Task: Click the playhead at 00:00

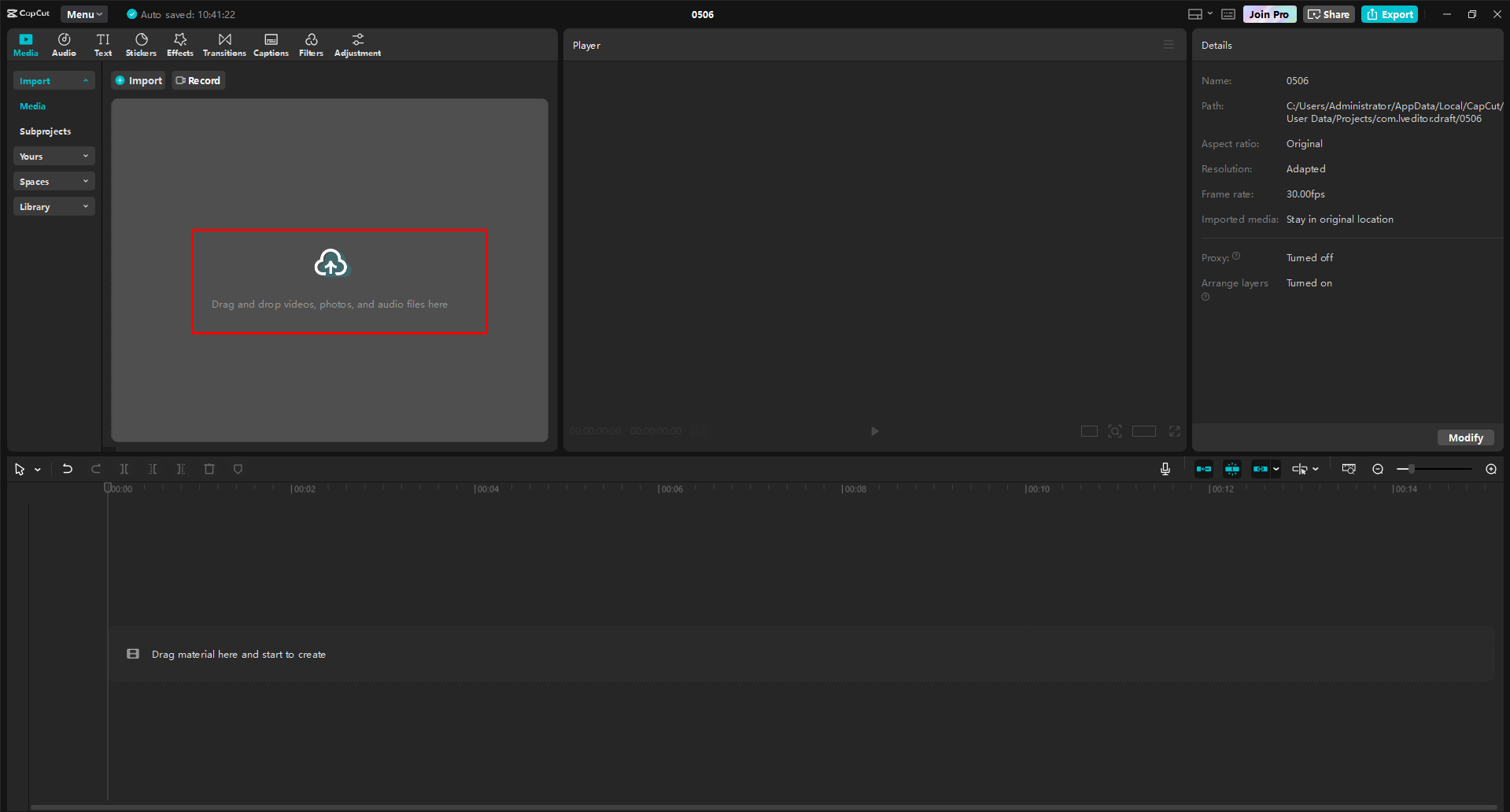Action: coord(108,488)
